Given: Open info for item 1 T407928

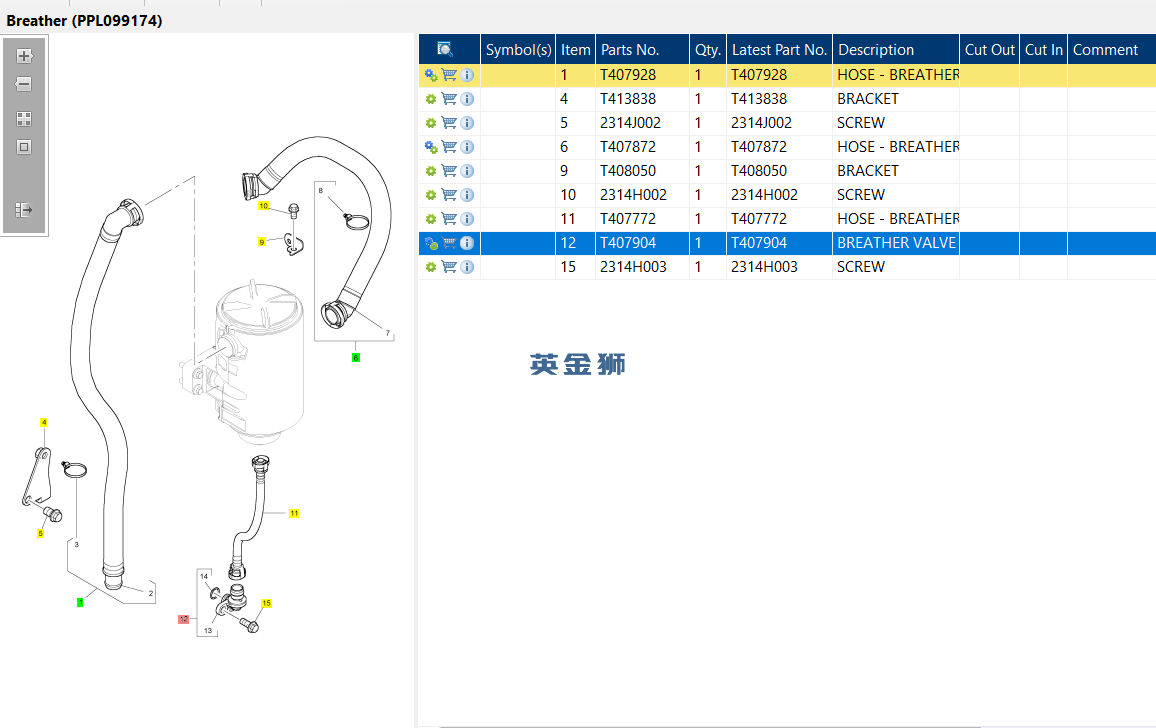Looking at the screenshot, I should pyautogui.click(x=467, y=74).
